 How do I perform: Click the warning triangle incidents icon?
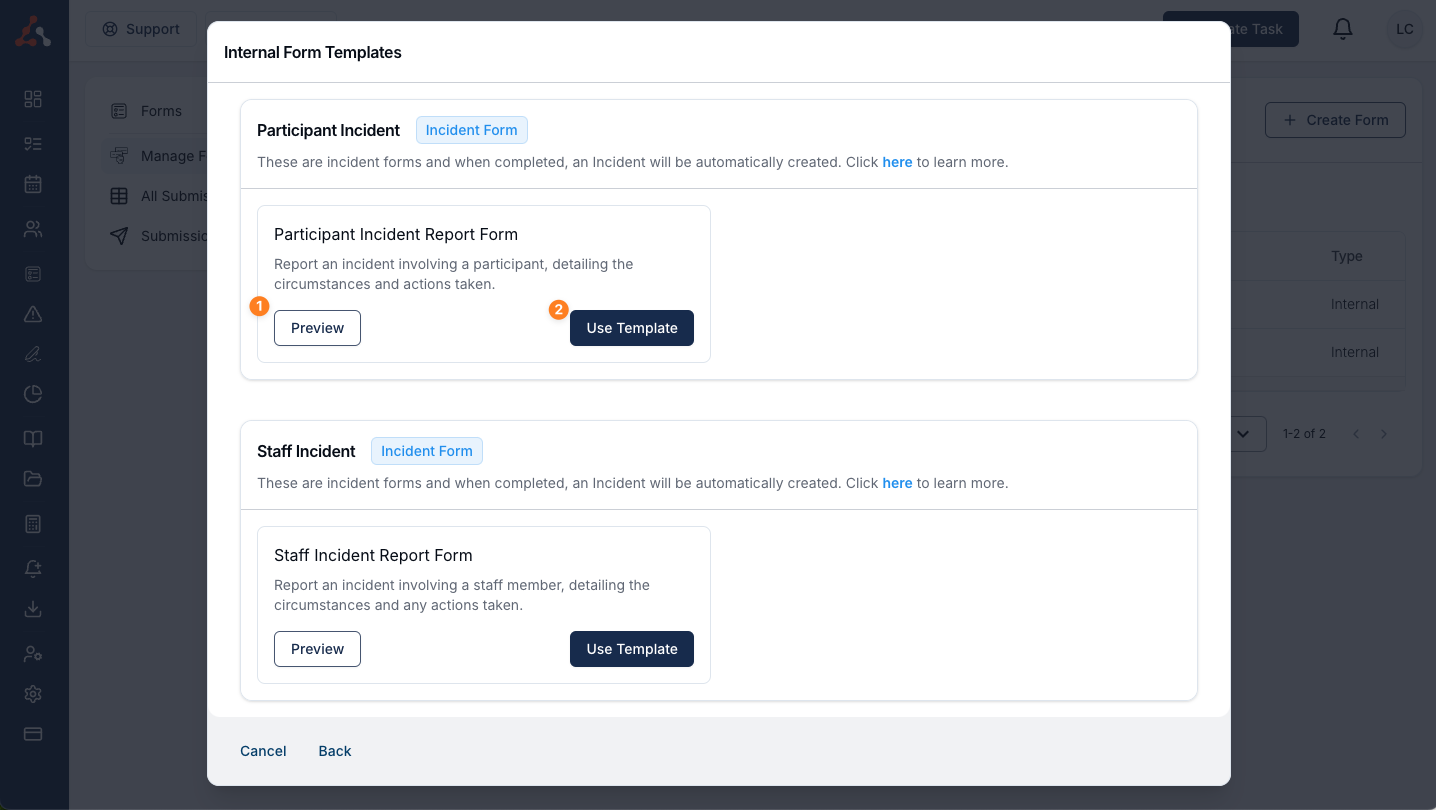click(x=33, y=314)
